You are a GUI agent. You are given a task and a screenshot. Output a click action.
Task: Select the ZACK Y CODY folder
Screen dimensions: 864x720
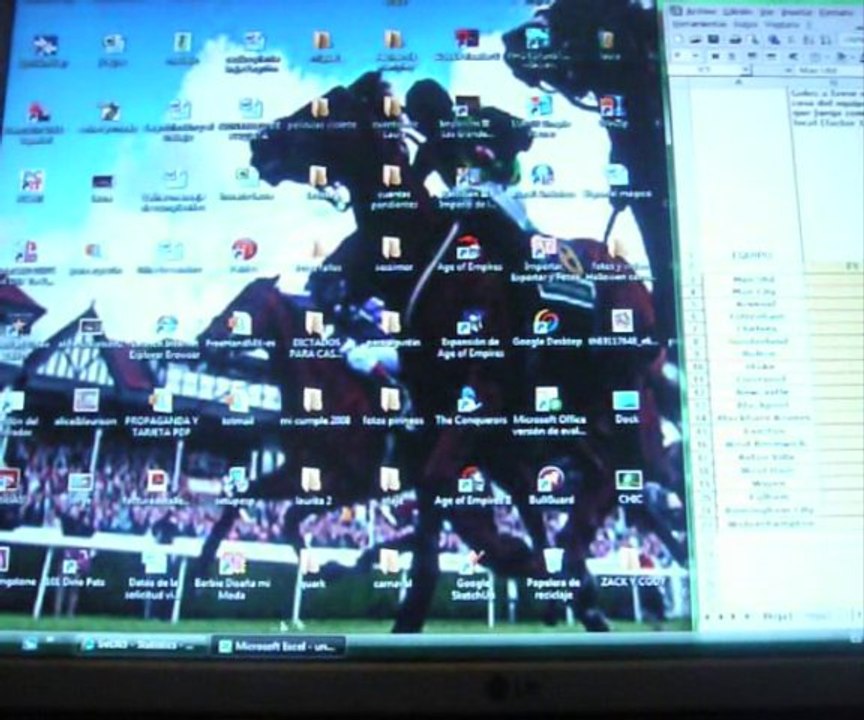(633, 569)
